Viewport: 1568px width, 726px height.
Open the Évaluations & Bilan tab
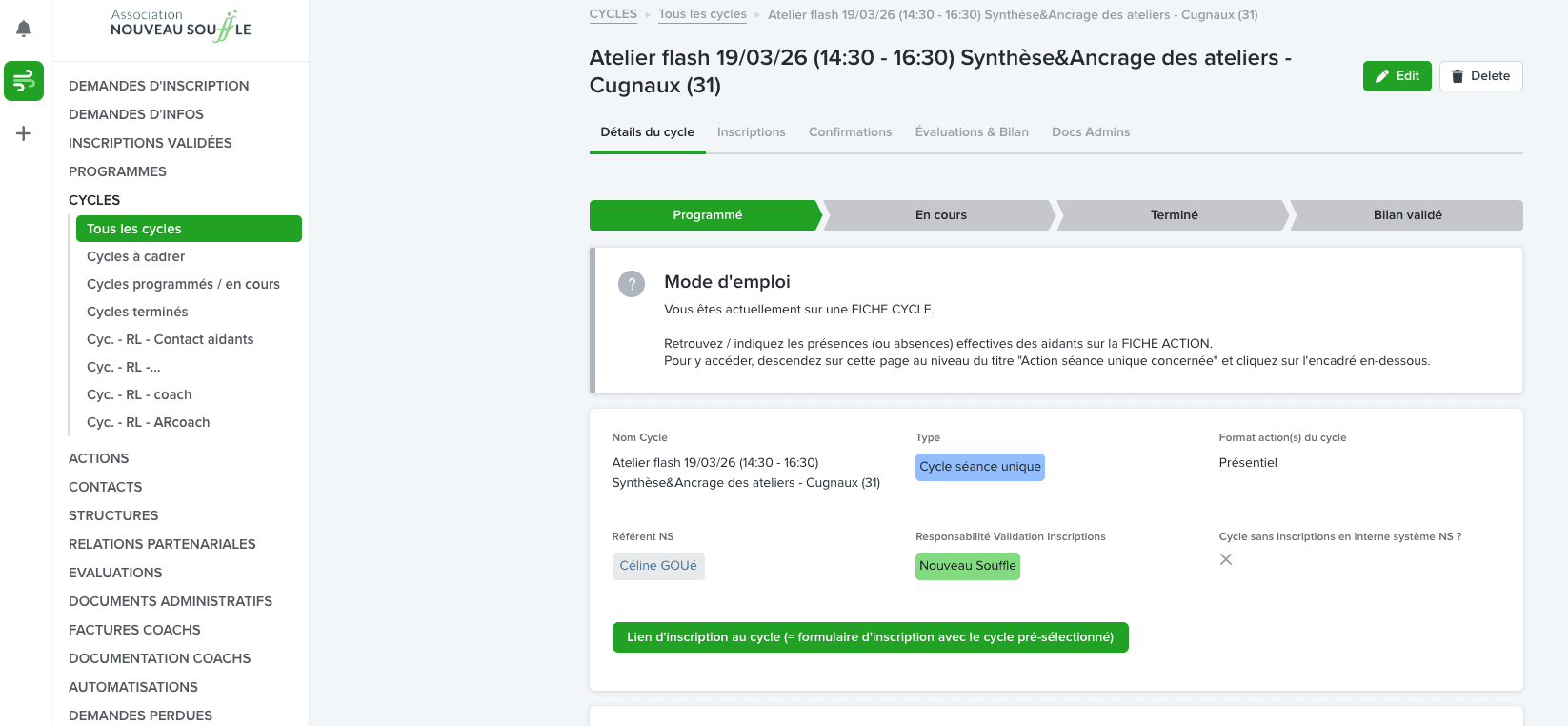(x=972, y=132)
